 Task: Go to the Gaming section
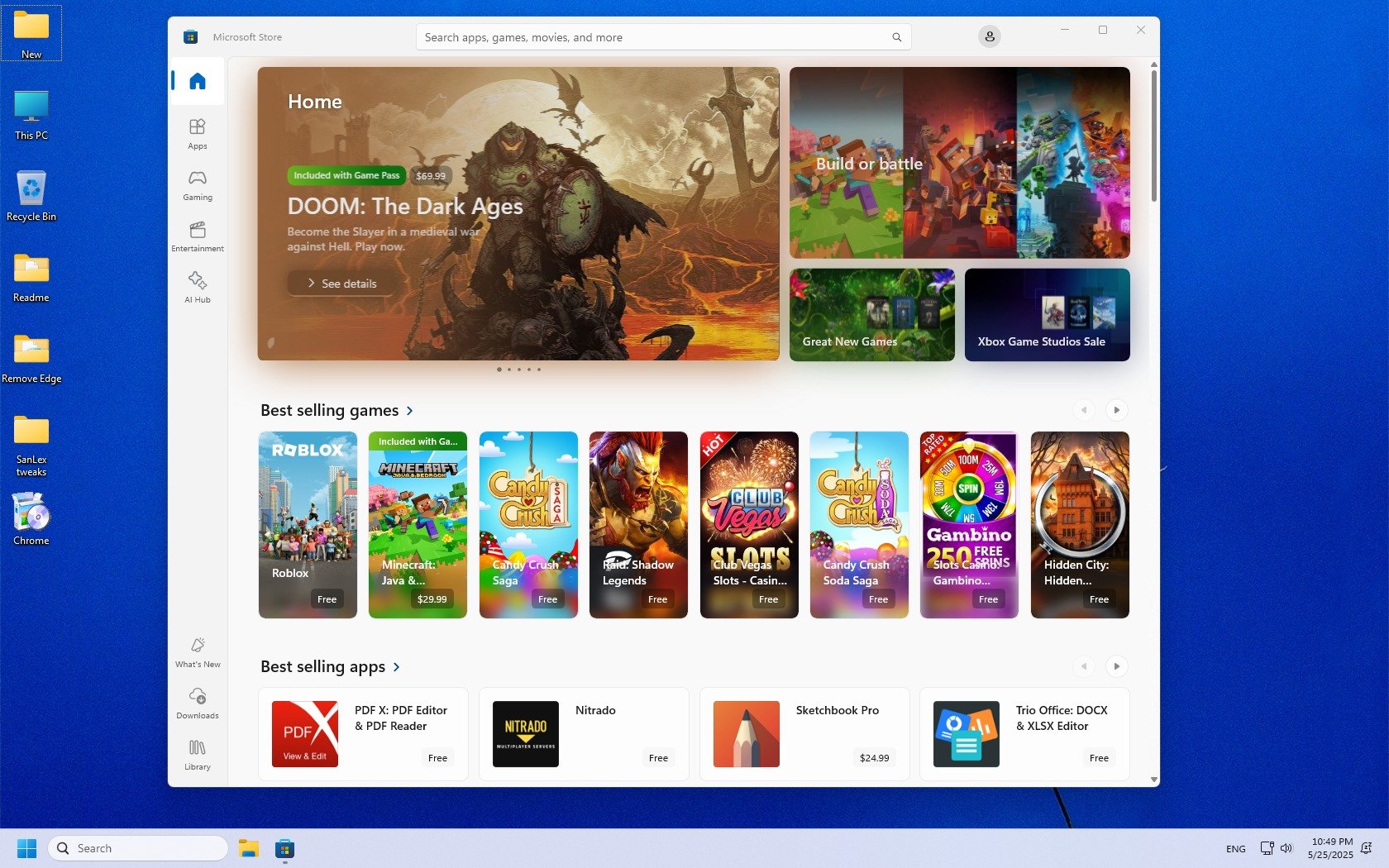(198, 184)
